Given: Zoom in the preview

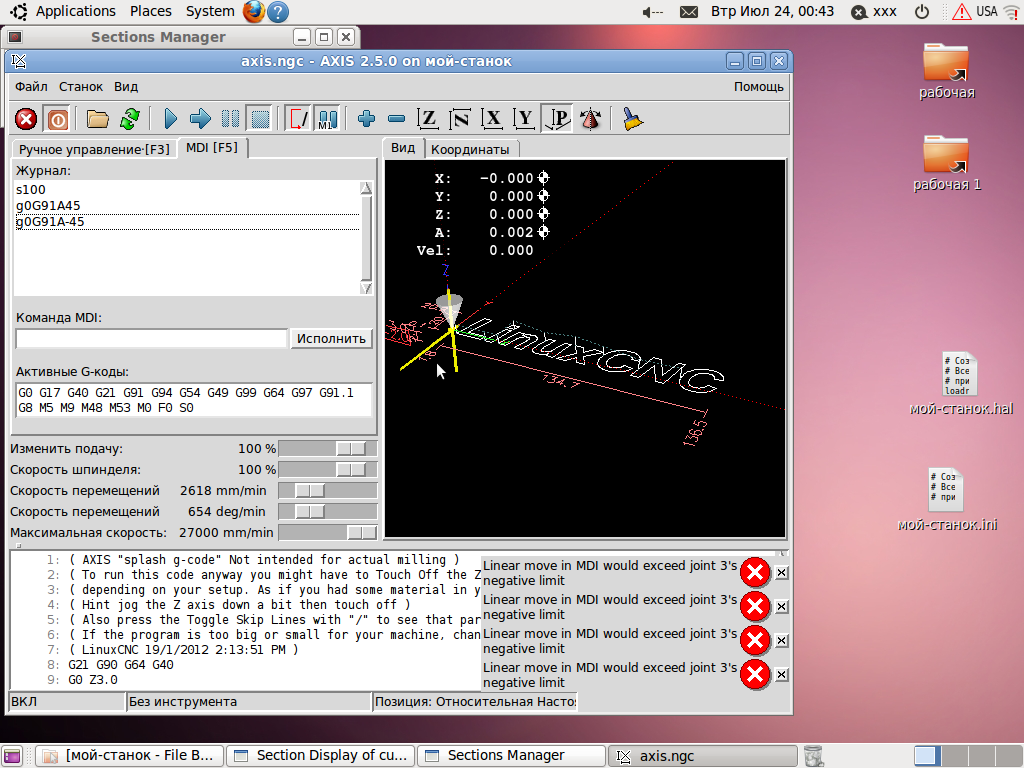Looking at the screenshot, I should tap(366, 119).
